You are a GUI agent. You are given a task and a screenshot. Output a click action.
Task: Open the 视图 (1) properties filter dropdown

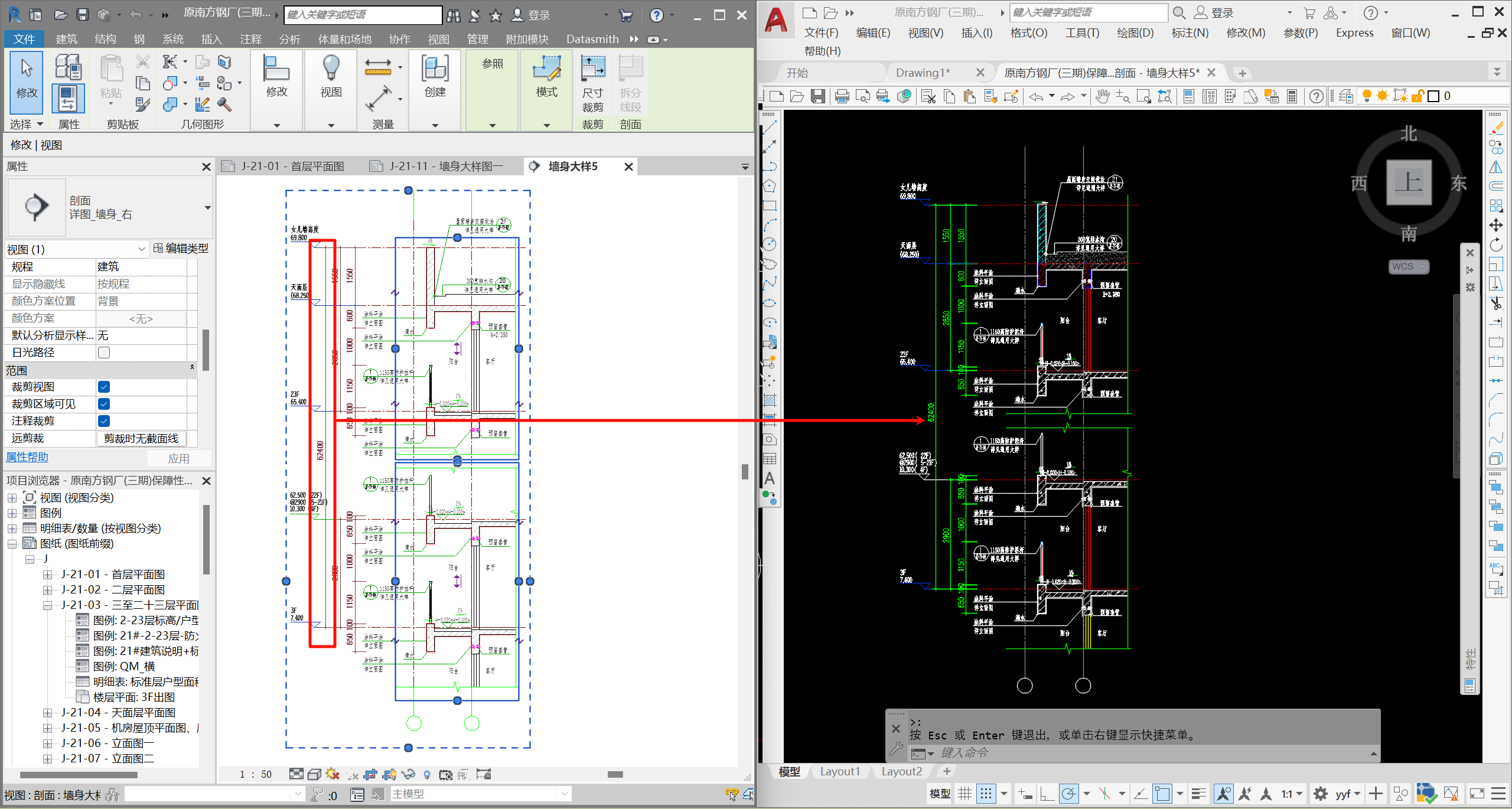pyautogui.click(x=141, y=249)
